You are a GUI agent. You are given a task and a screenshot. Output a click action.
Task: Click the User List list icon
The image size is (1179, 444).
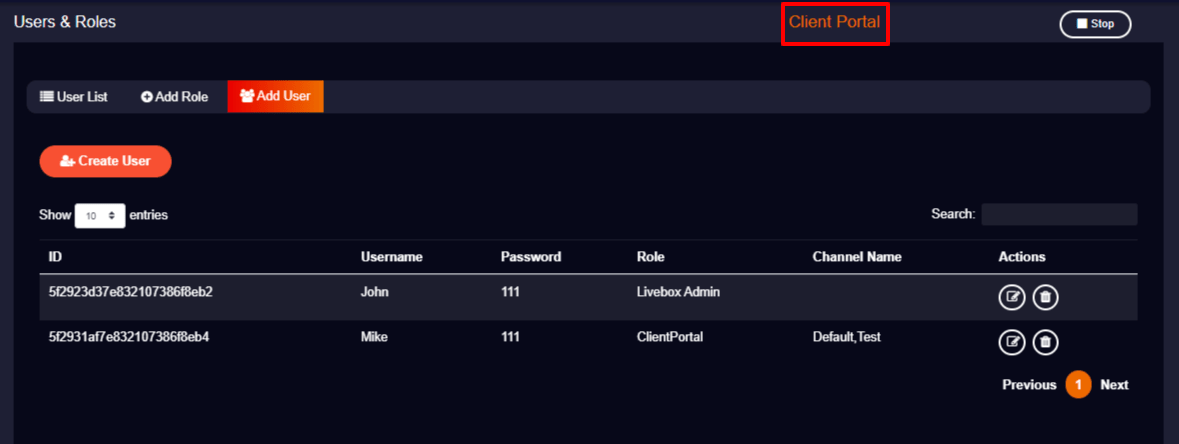(x=47, y=96)
